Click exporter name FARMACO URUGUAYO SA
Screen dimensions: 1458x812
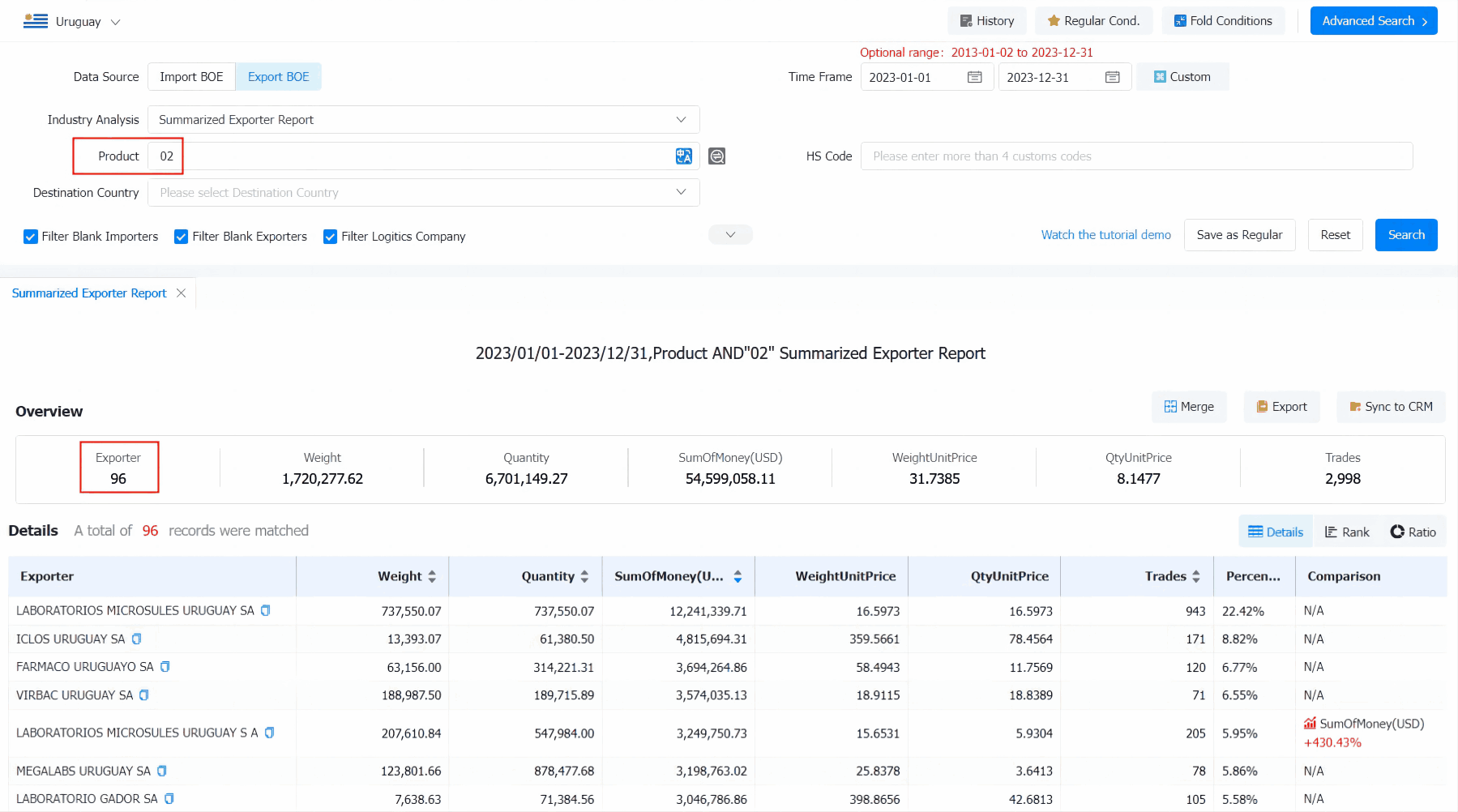(x=84, y=666)
